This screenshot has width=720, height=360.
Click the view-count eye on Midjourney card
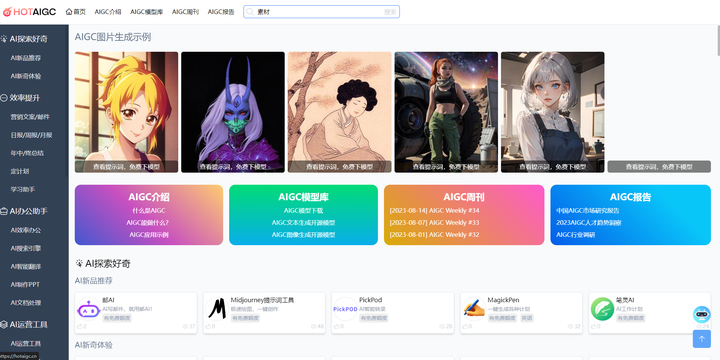point(314,326)
